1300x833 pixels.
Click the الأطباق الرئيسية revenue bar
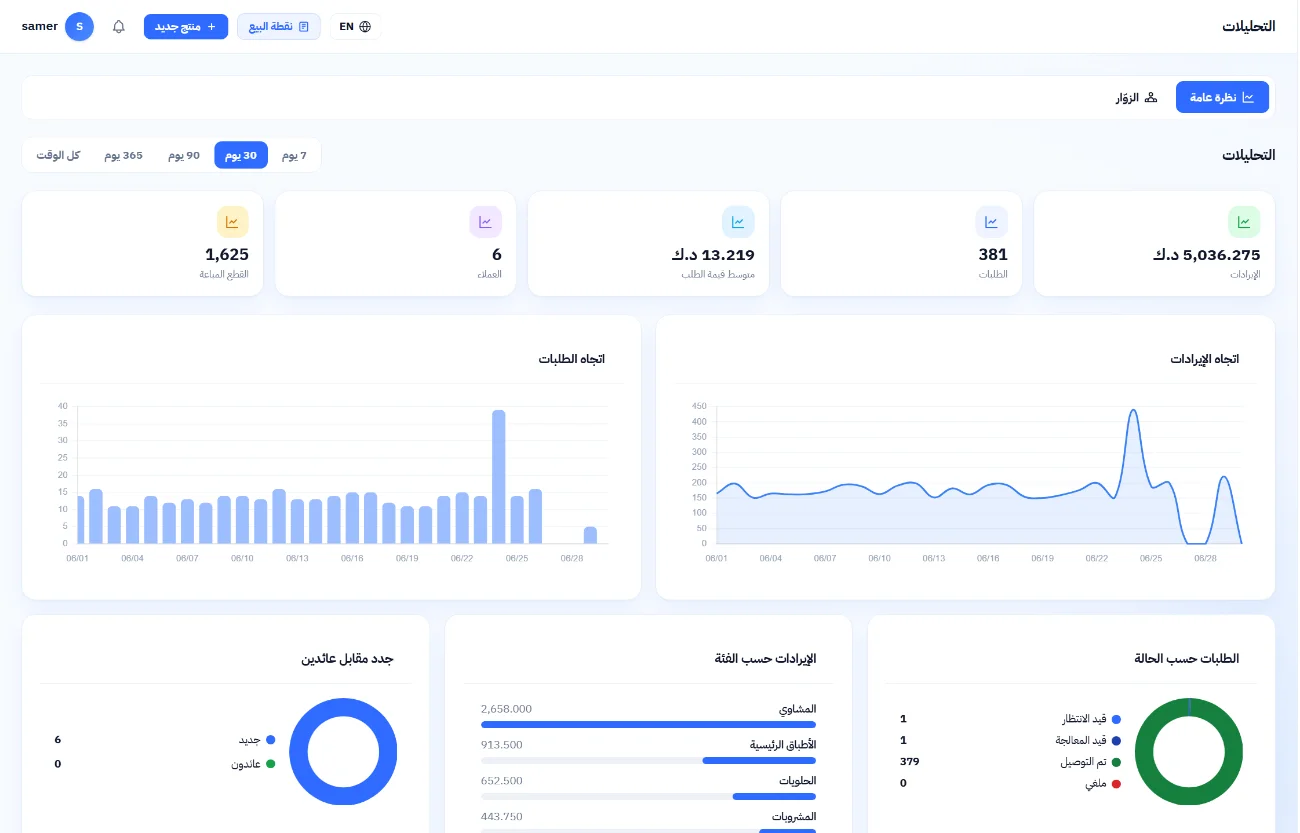pyautogui.click(x=648, y=760)
